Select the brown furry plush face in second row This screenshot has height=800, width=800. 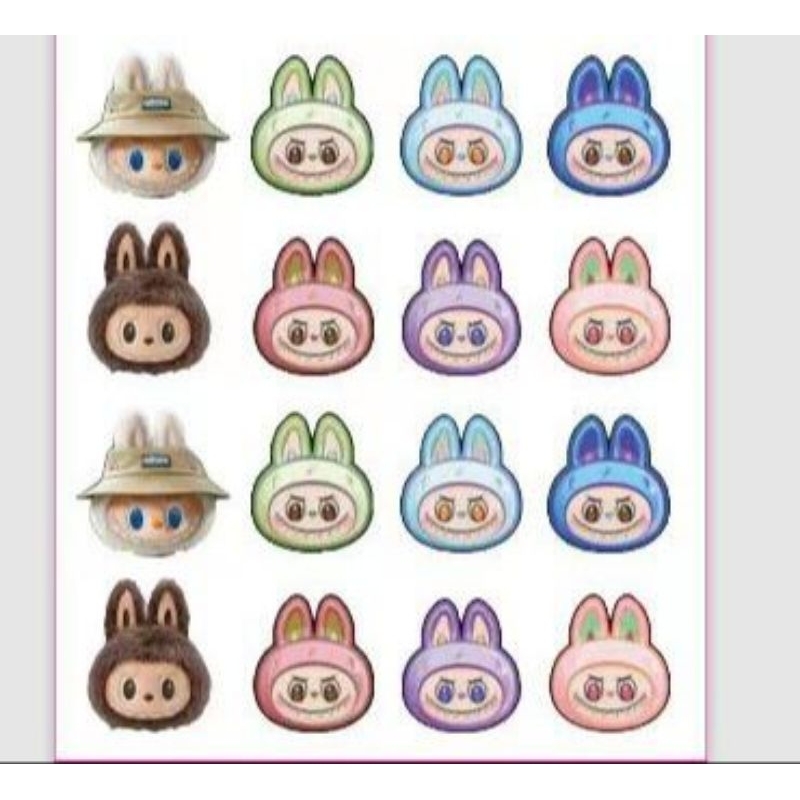click(149, 298)
